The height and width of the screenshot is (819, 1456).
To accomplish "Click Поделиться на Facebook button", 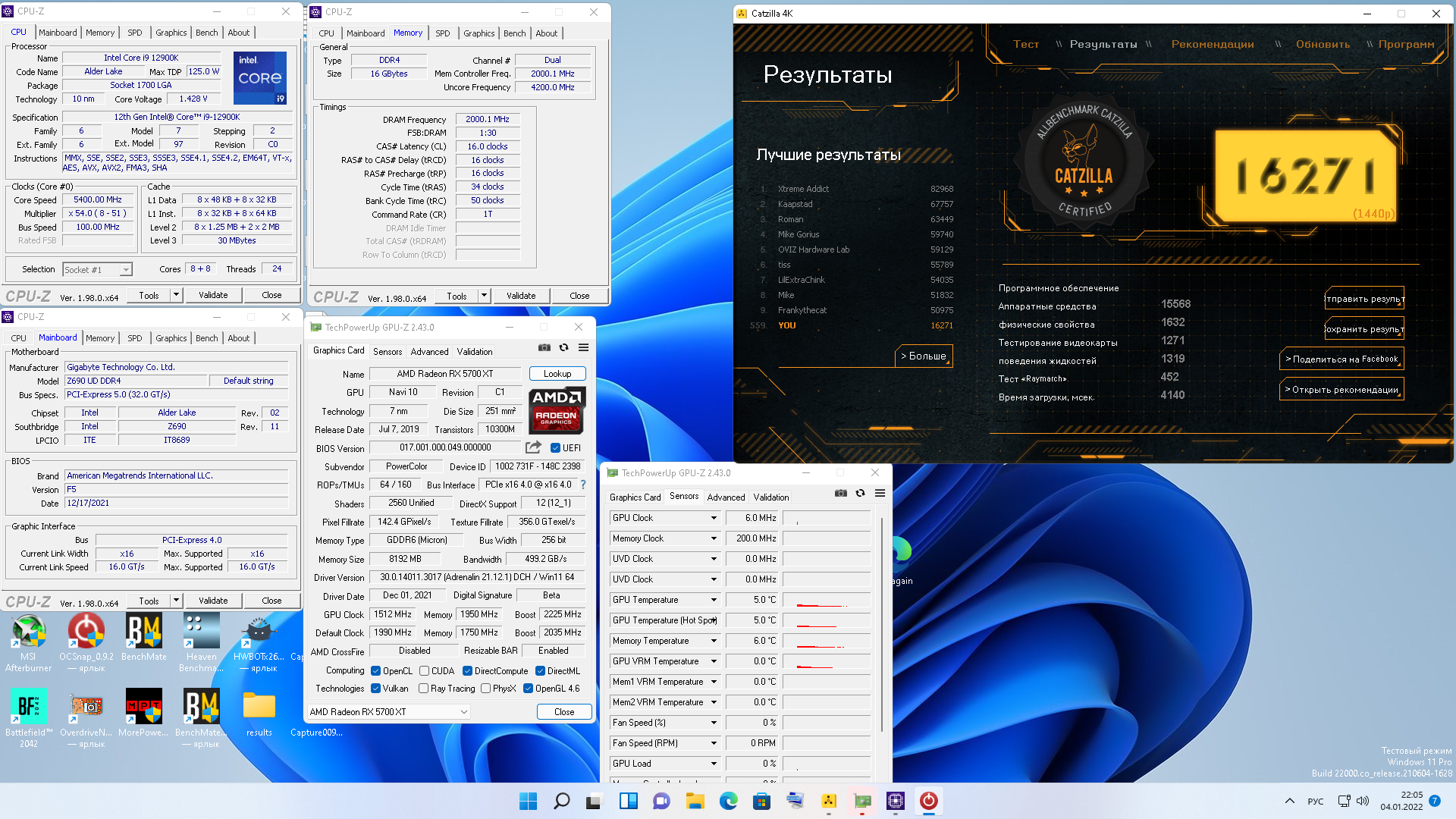I will [x=1341, y=359].
